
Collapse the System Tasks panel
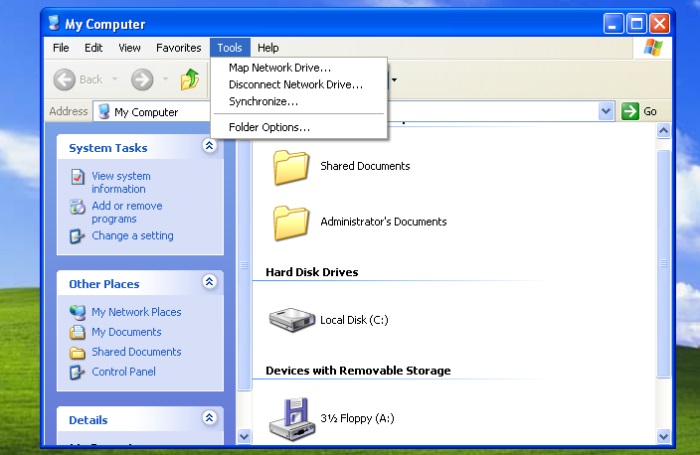pyautogui.click(x=209, y=146)
